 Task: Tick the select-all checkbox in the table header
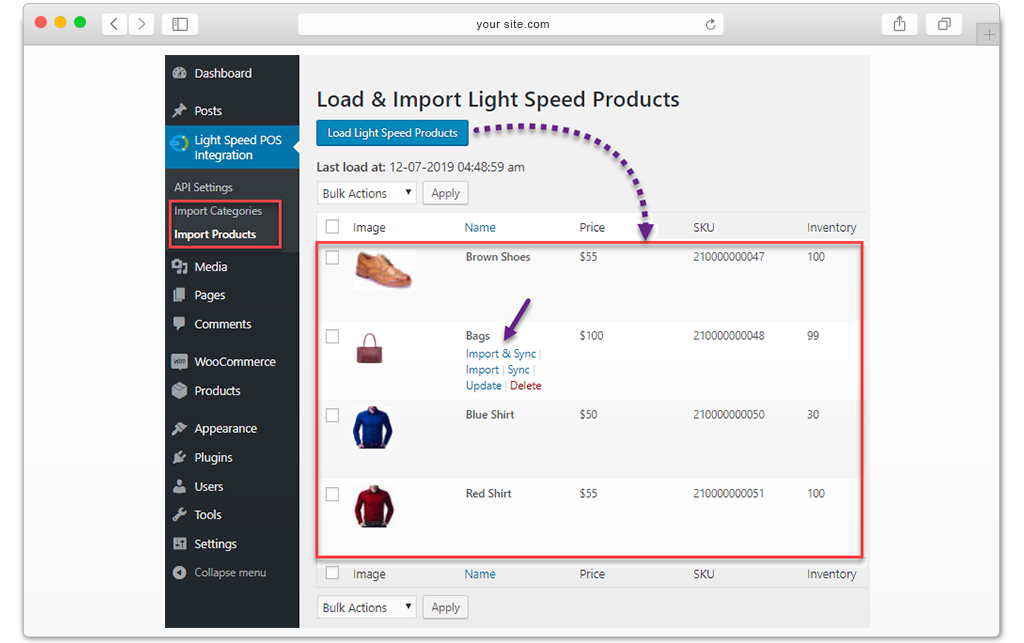(x=332, y=227)
